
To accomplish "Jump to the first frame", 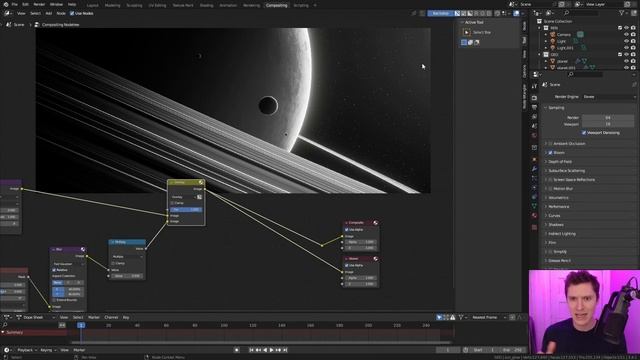I will coord(251,350).
